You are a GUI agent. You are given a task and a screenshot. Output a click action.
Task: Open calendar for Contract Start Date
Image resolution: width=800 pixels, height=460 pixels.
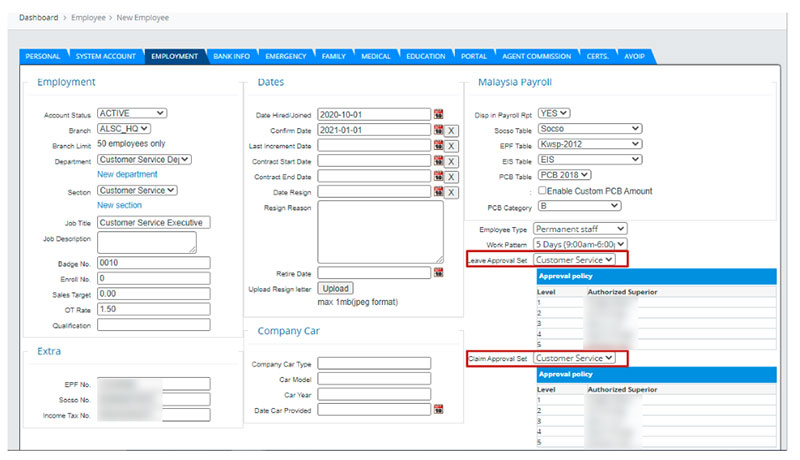(438, 161)
